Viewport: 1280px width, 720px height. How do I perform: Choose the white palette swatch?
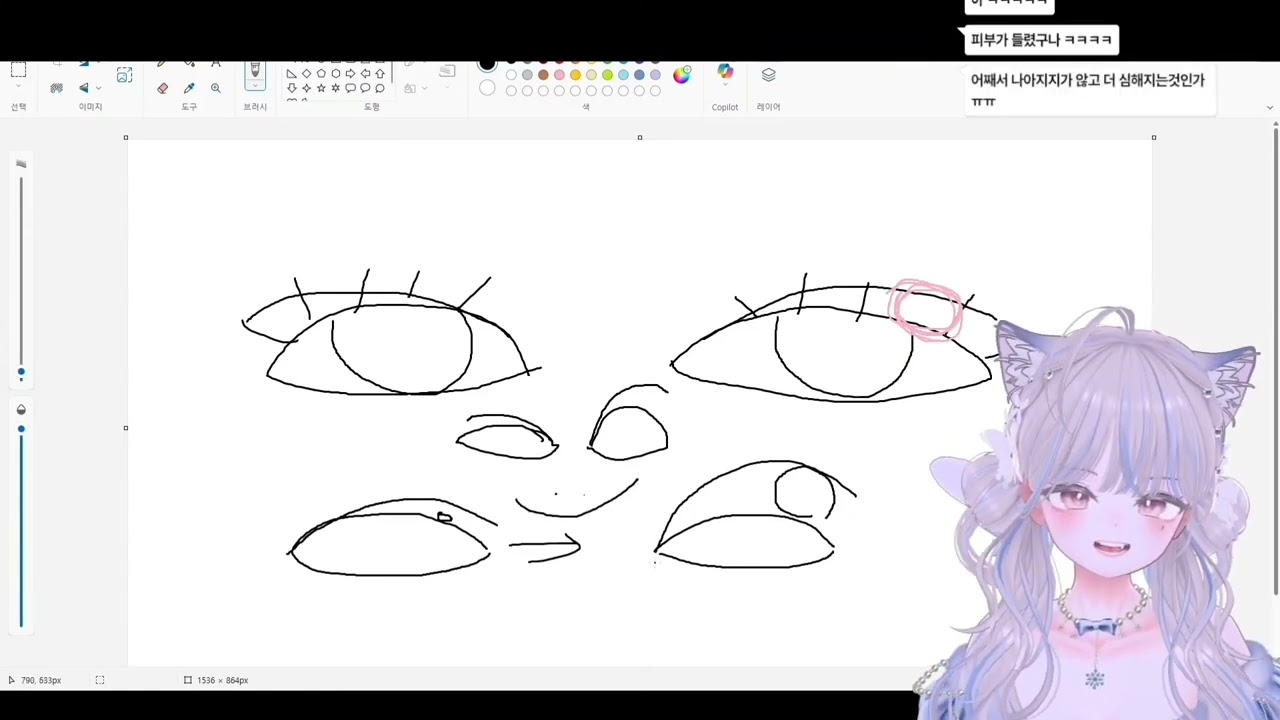pyautogui.click(x=511, y=75)
